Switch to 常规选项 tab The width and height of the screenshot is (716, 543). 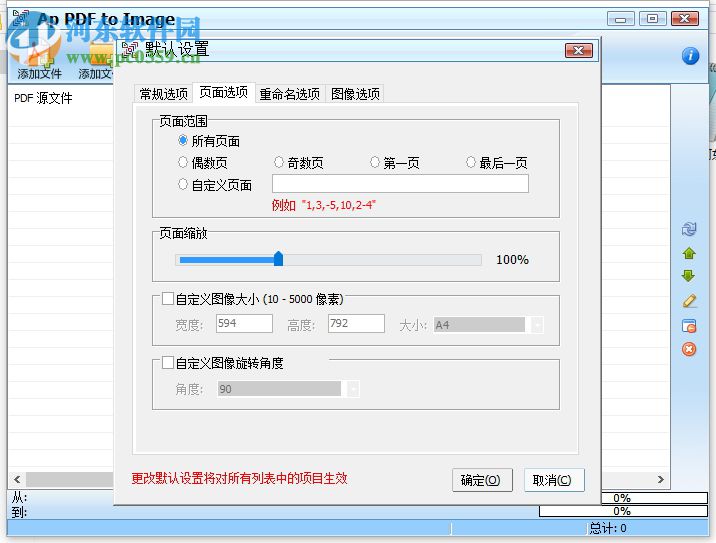(x=163, y=94)
